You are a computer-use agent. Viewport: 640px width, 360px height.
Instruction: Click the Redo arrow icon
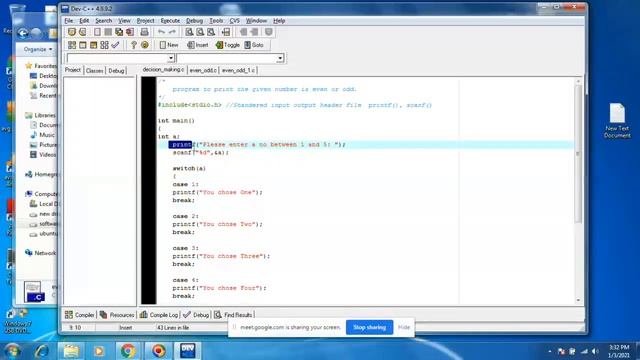point(172,32)
